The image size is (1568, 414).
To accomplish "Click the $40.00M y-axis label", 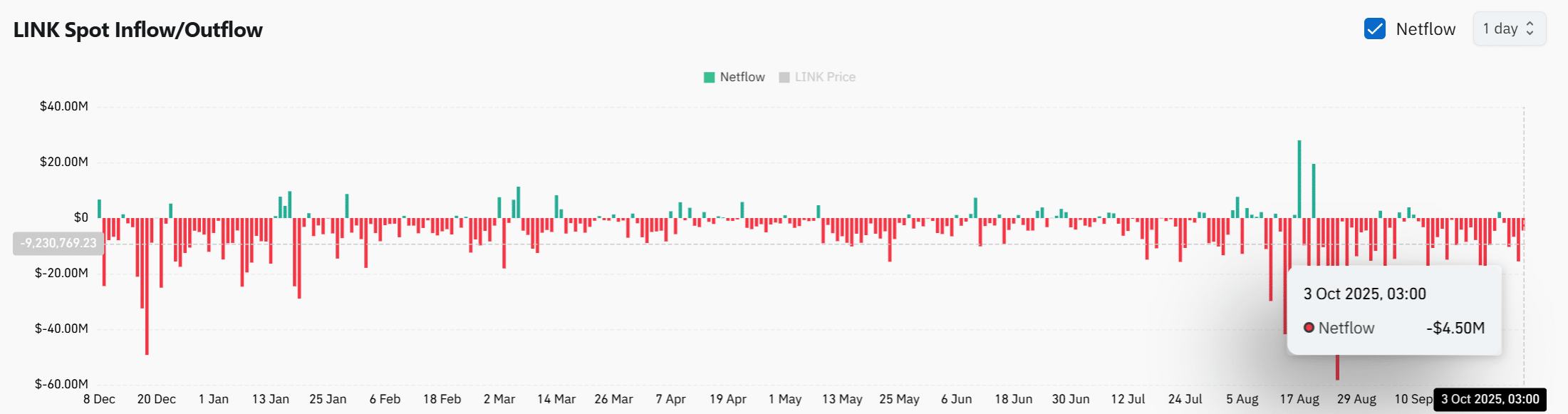I will click(x=64, y=106).
